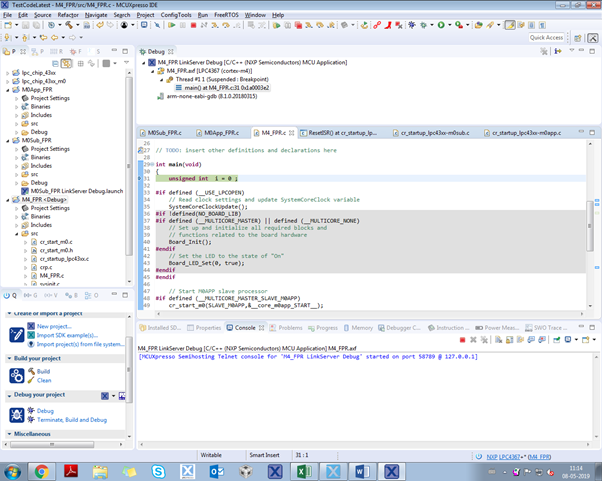This screenshot has height=481, width=602.
Task: Open Excel from the taskbar
Action: click(x=304, y=470)
